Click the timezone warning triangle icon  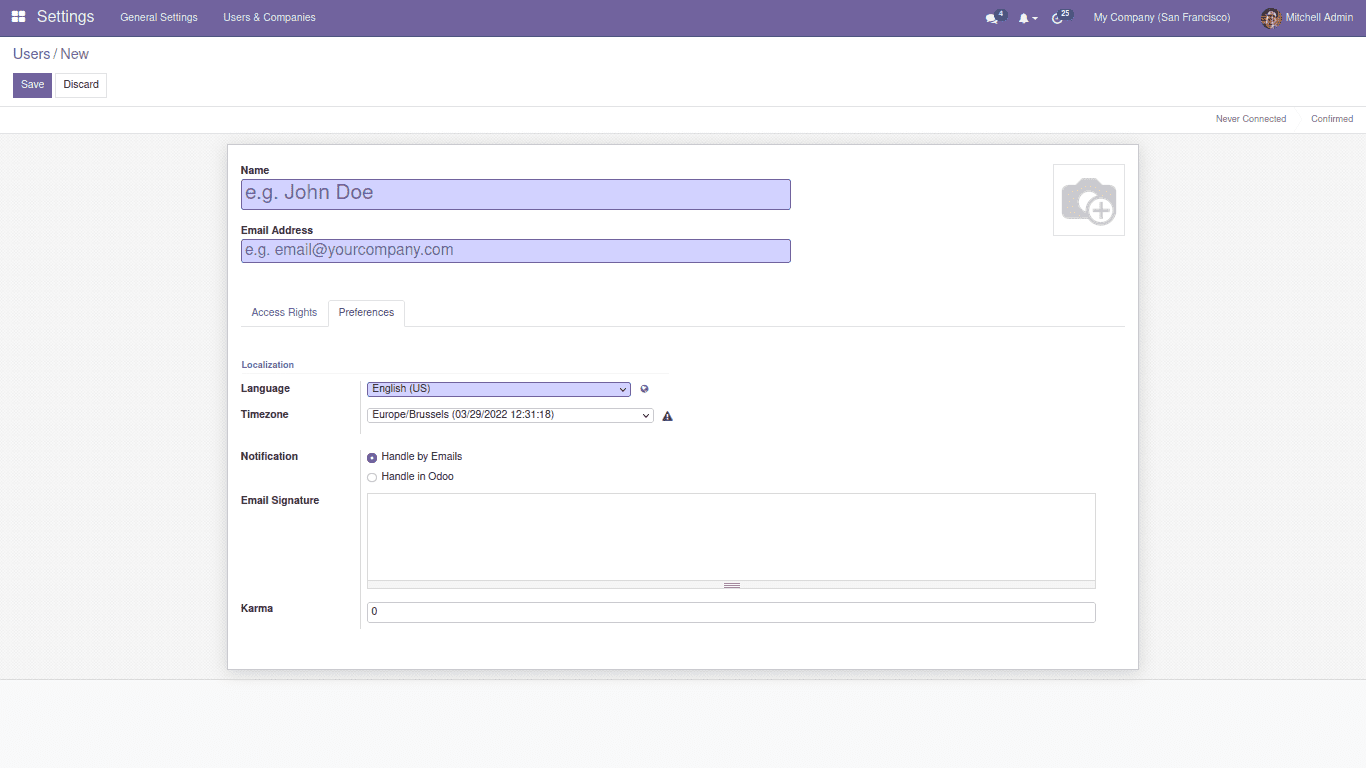pos(667,416)
